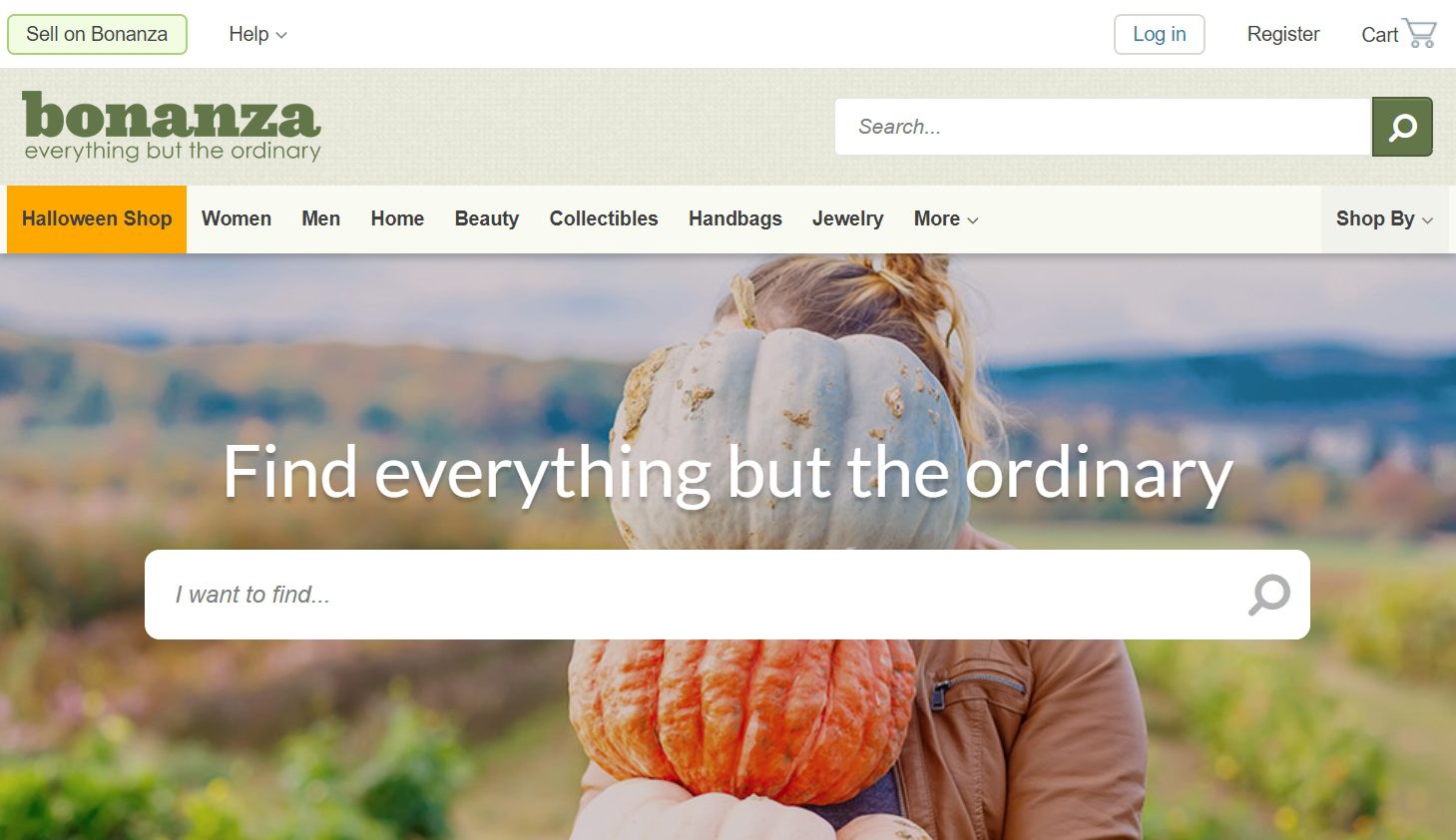Click the hero search magnifier icon
Screen dimensions: 1456x840
point(1269,595)
